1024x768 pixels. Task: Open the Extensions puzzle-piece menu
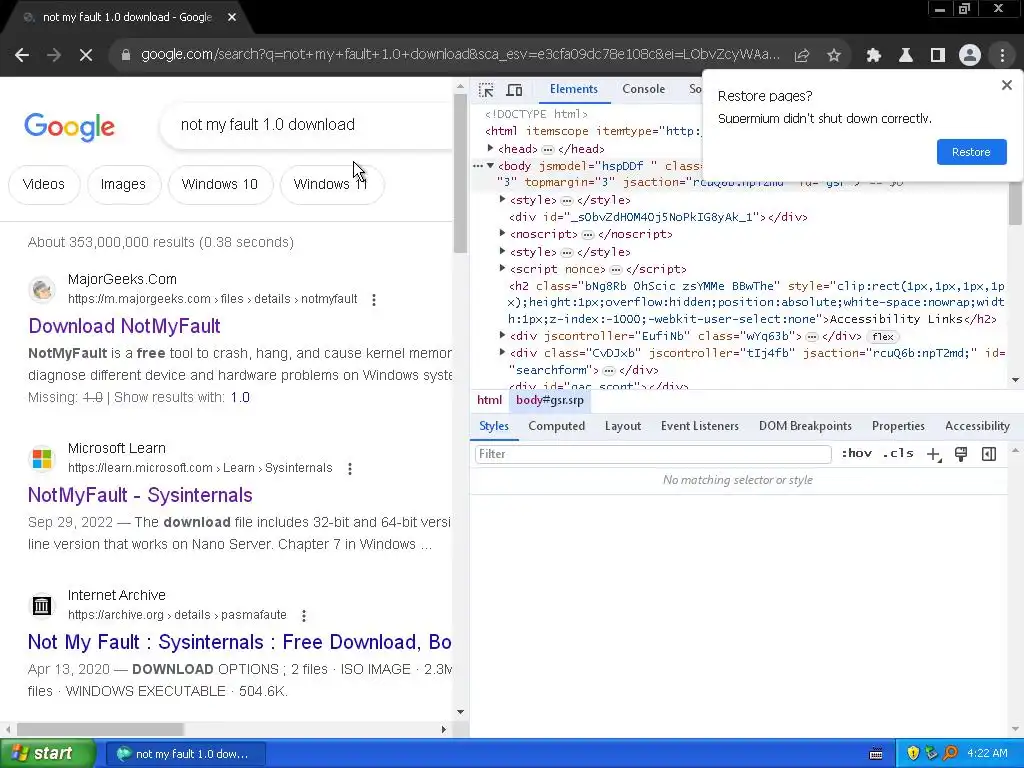pyautogui.click(x=873, y=56)
